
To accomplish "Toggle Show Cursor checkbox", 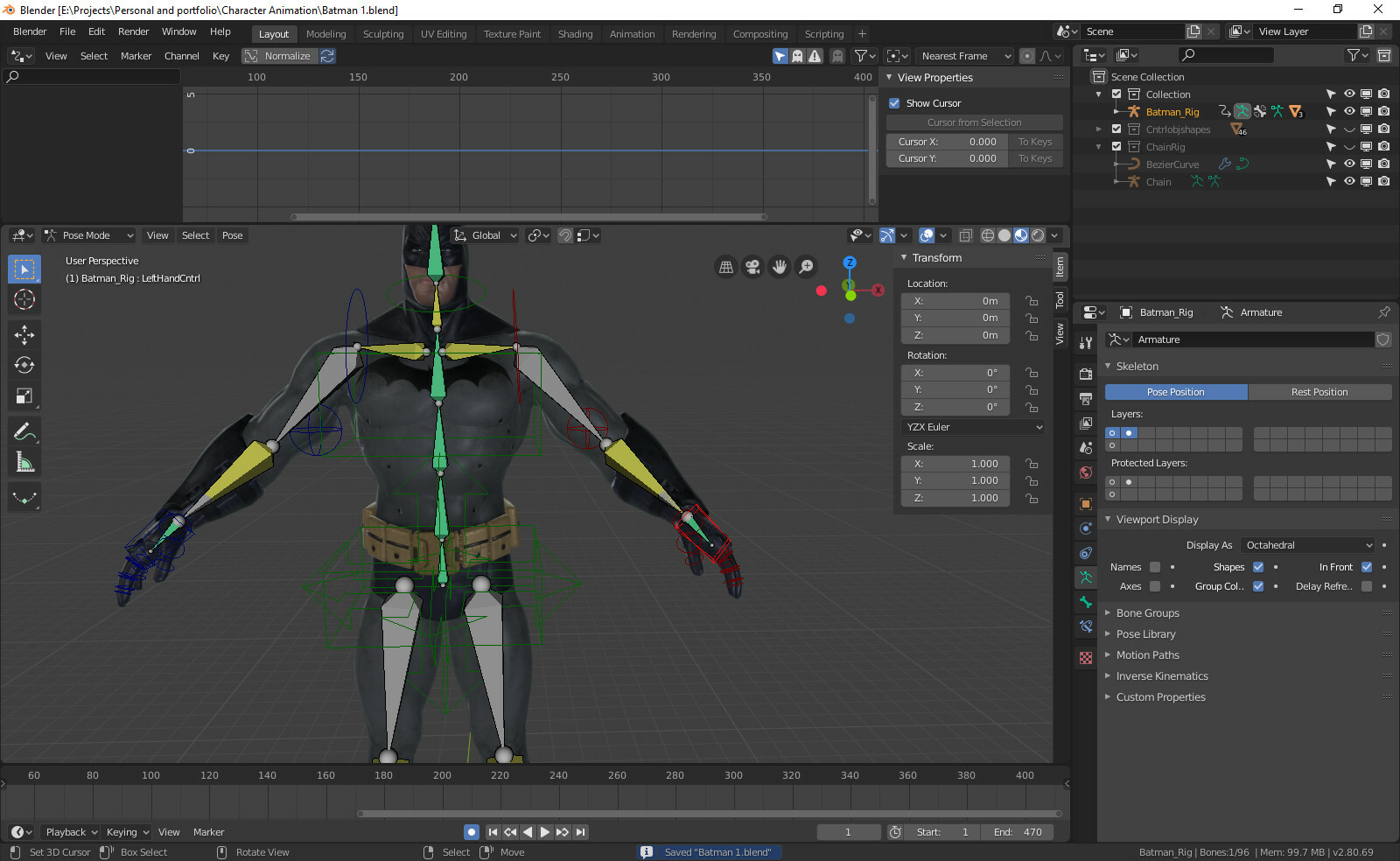I will [x=894, y=103].
